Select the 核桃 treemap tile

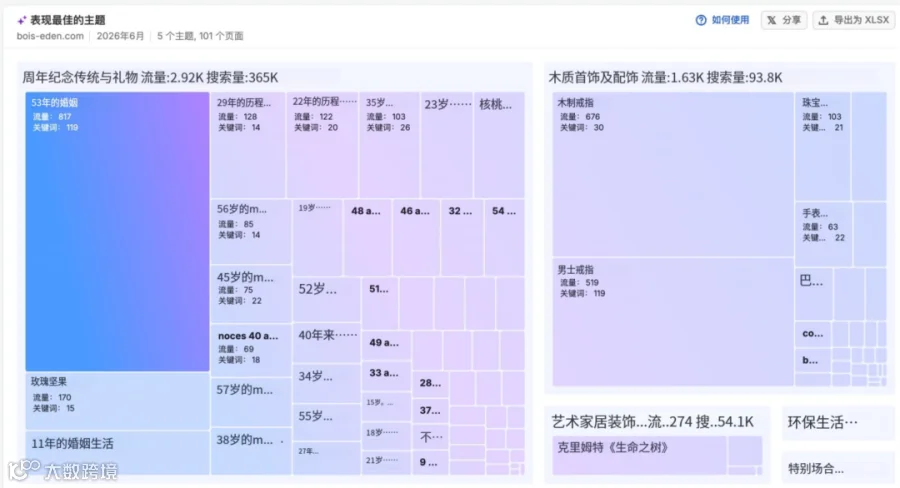point(499,145)
